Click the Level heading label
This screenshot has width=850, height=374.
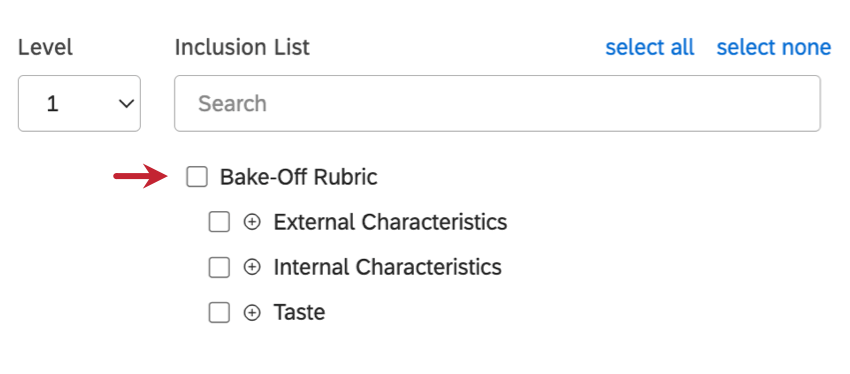pyautogui.click(x=45, y=48)
